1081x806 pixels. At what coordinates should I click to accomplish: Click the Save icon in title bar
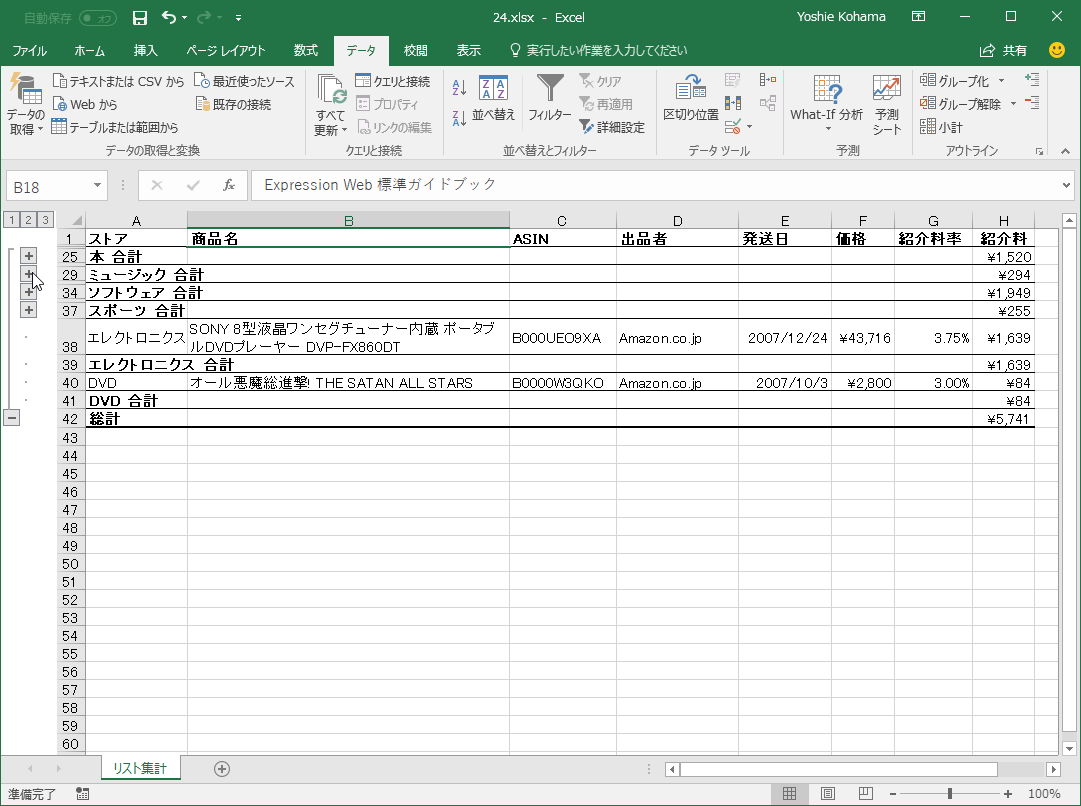click(x=139, y=18)
